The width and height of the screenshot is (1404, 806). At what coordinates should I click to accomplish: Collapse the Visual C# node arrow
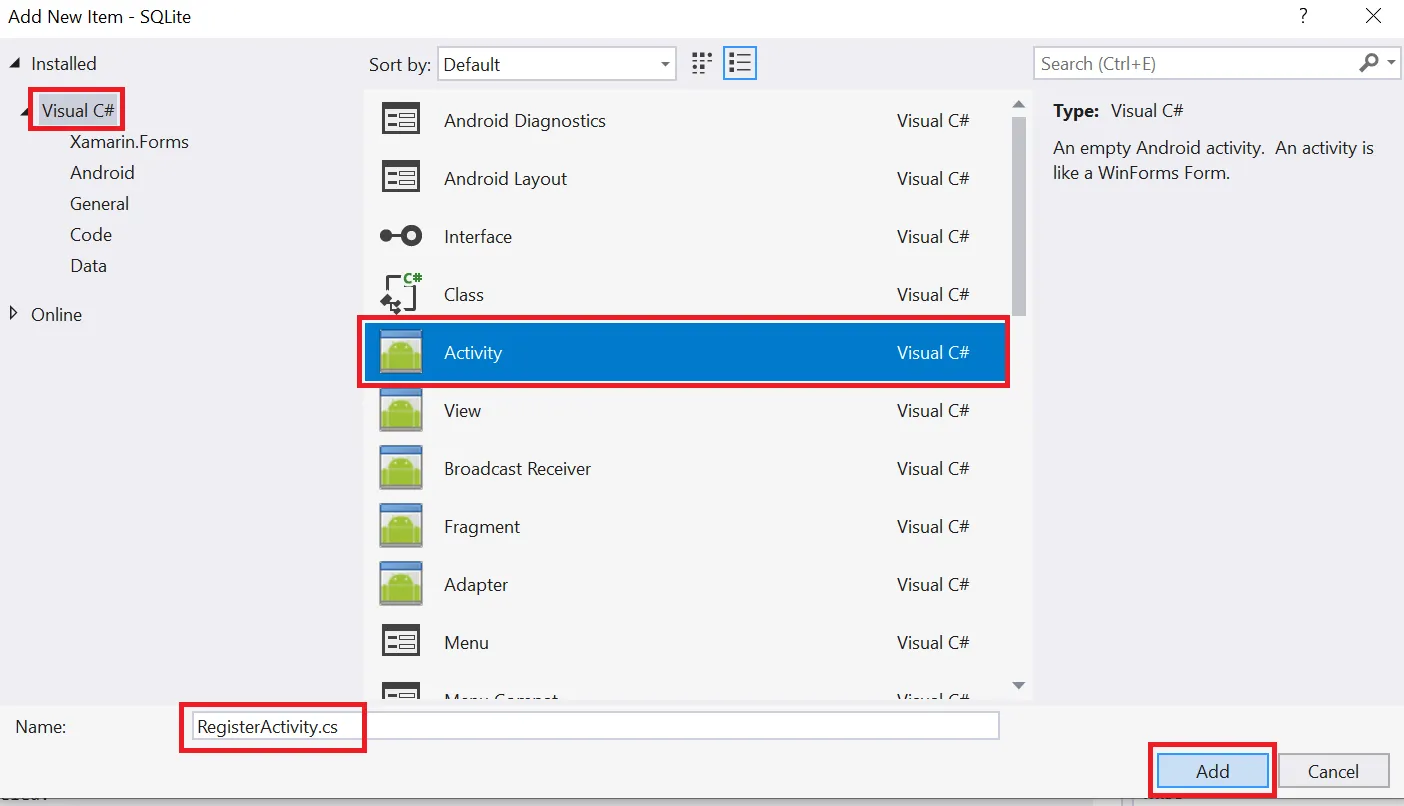pos(27,113)
